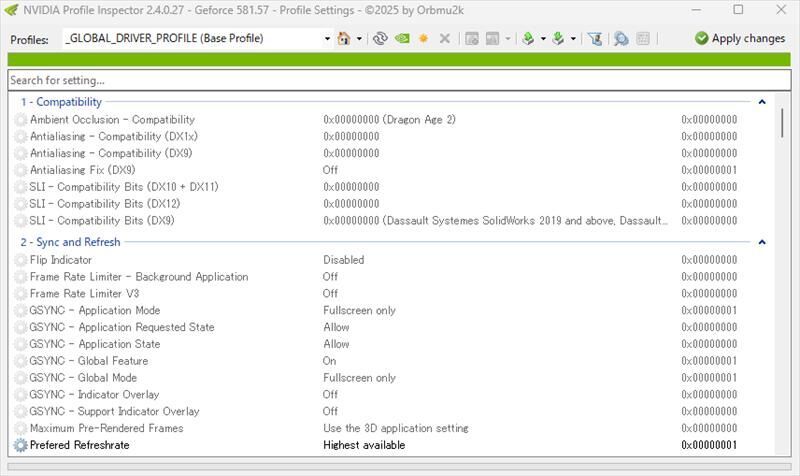Collapse the 2 - Sync and Refresh section chevron
Viewport: 800px width, 476px height.
coord(762,242)
